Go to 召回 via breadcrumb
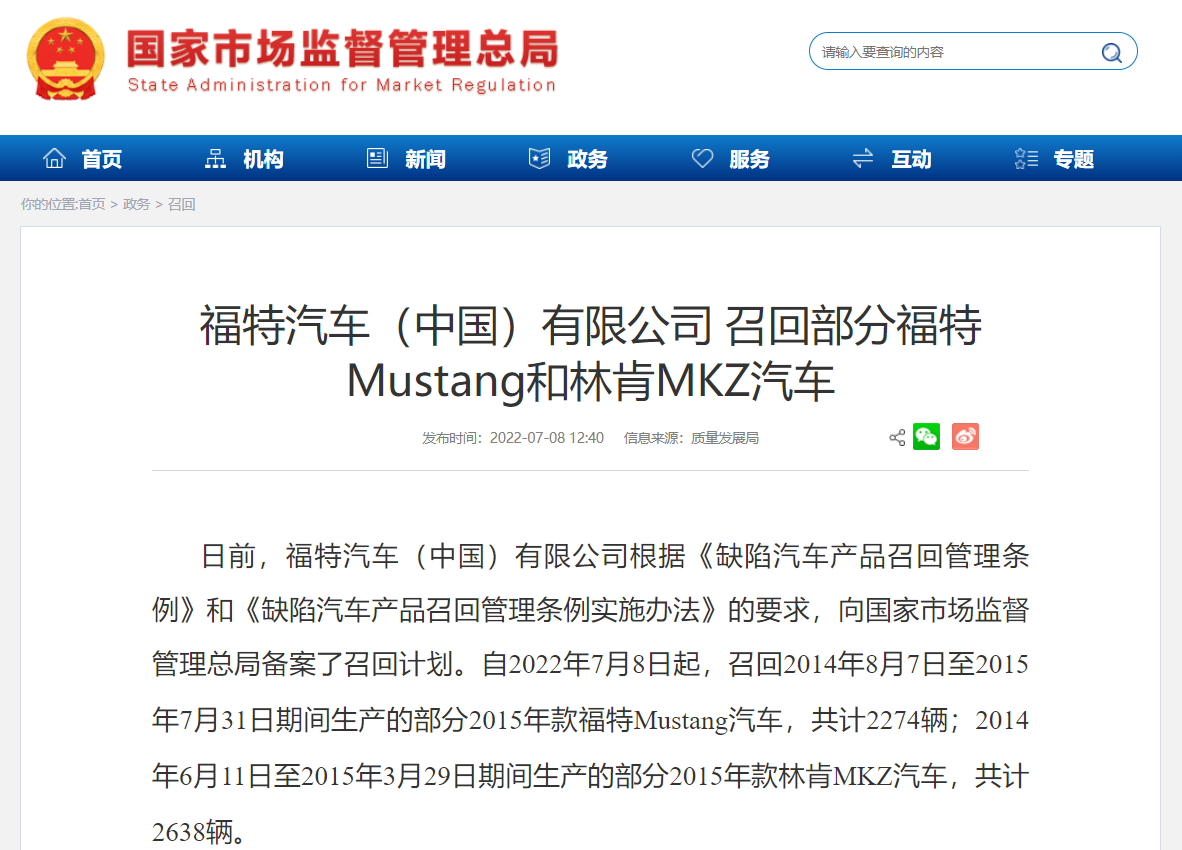 point(182,204)
